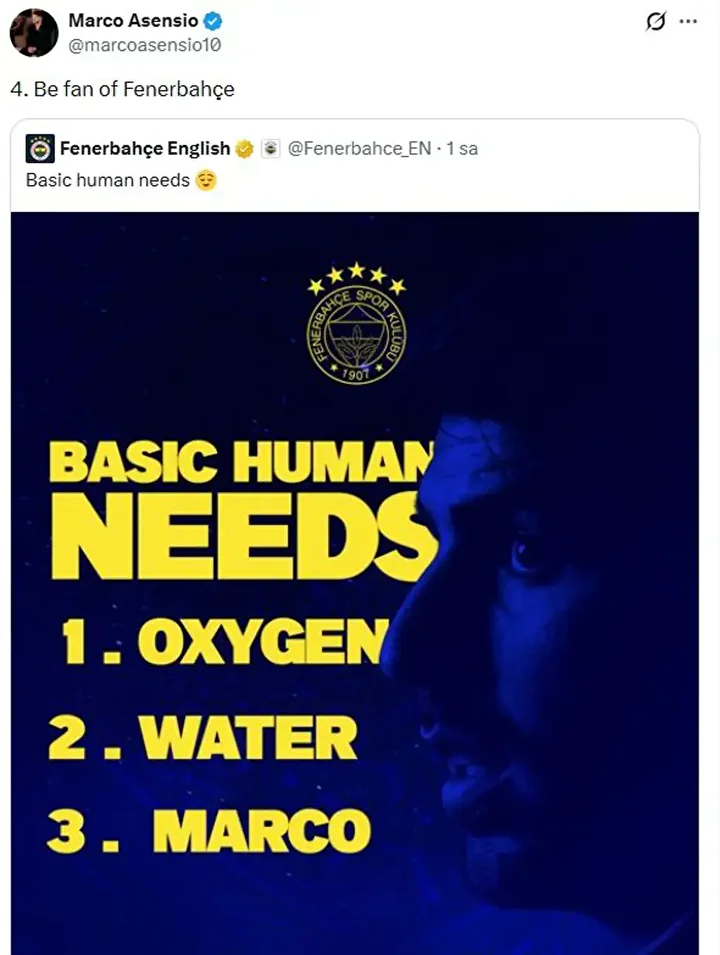720x955 pixels.
Task: Click the blue verified badge
Action: pos(215,21)
